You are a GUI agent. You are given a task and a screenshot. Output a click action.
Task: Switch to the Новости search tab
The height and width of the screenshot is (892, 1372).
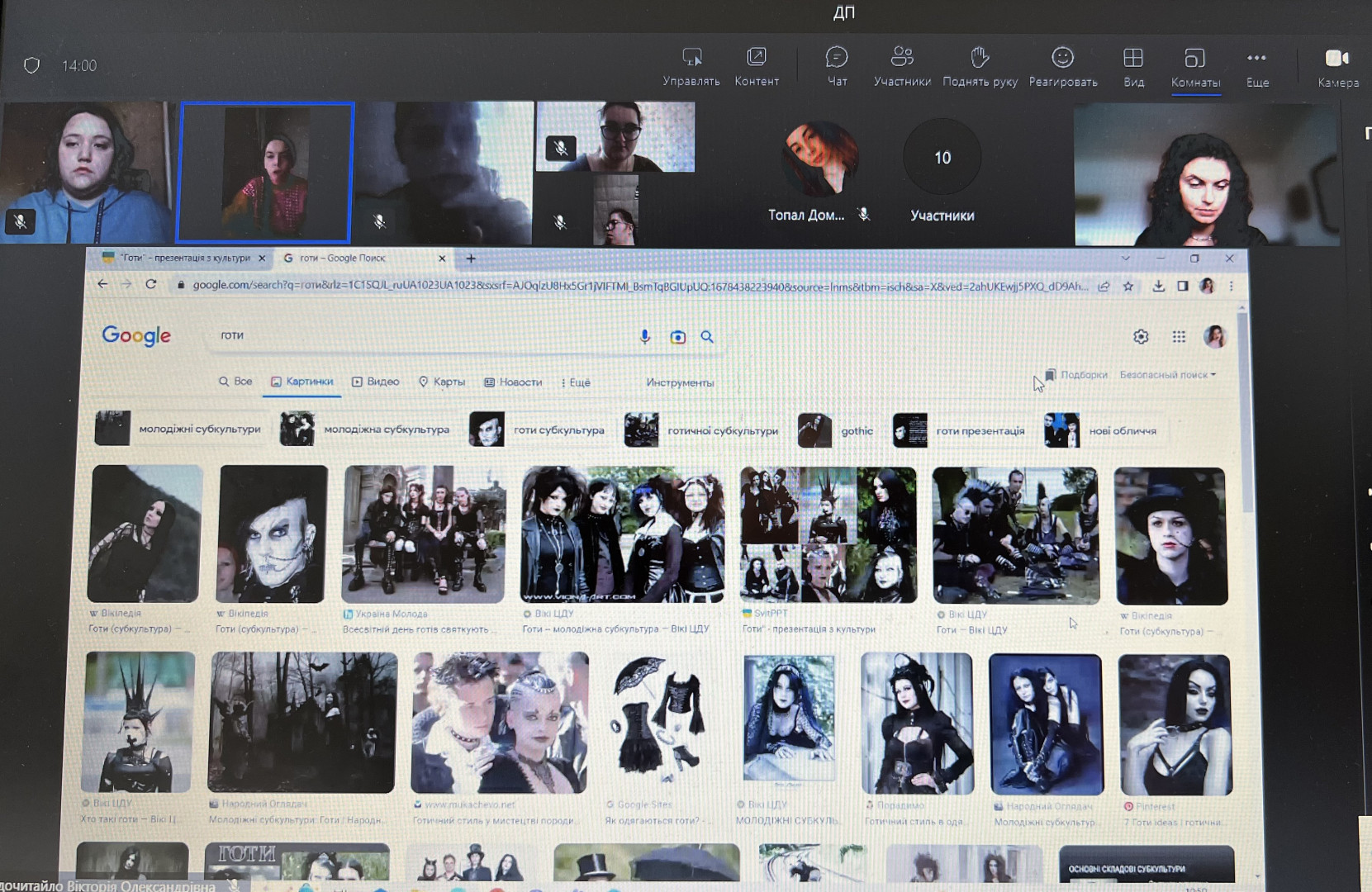513,382
